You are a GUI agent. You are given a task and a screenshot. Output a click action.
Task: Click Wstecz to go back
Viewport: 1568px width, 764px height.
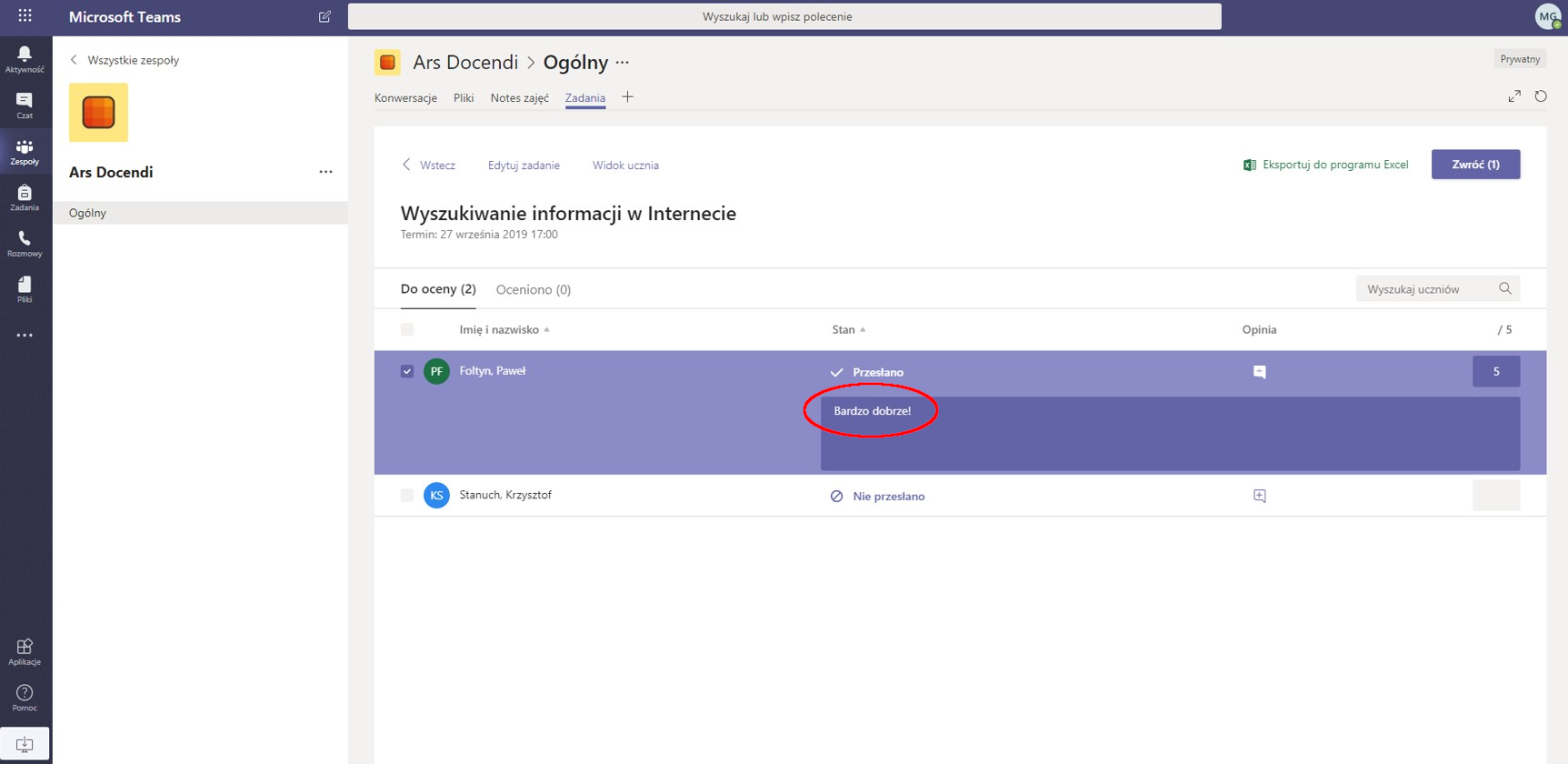point(429,166)
